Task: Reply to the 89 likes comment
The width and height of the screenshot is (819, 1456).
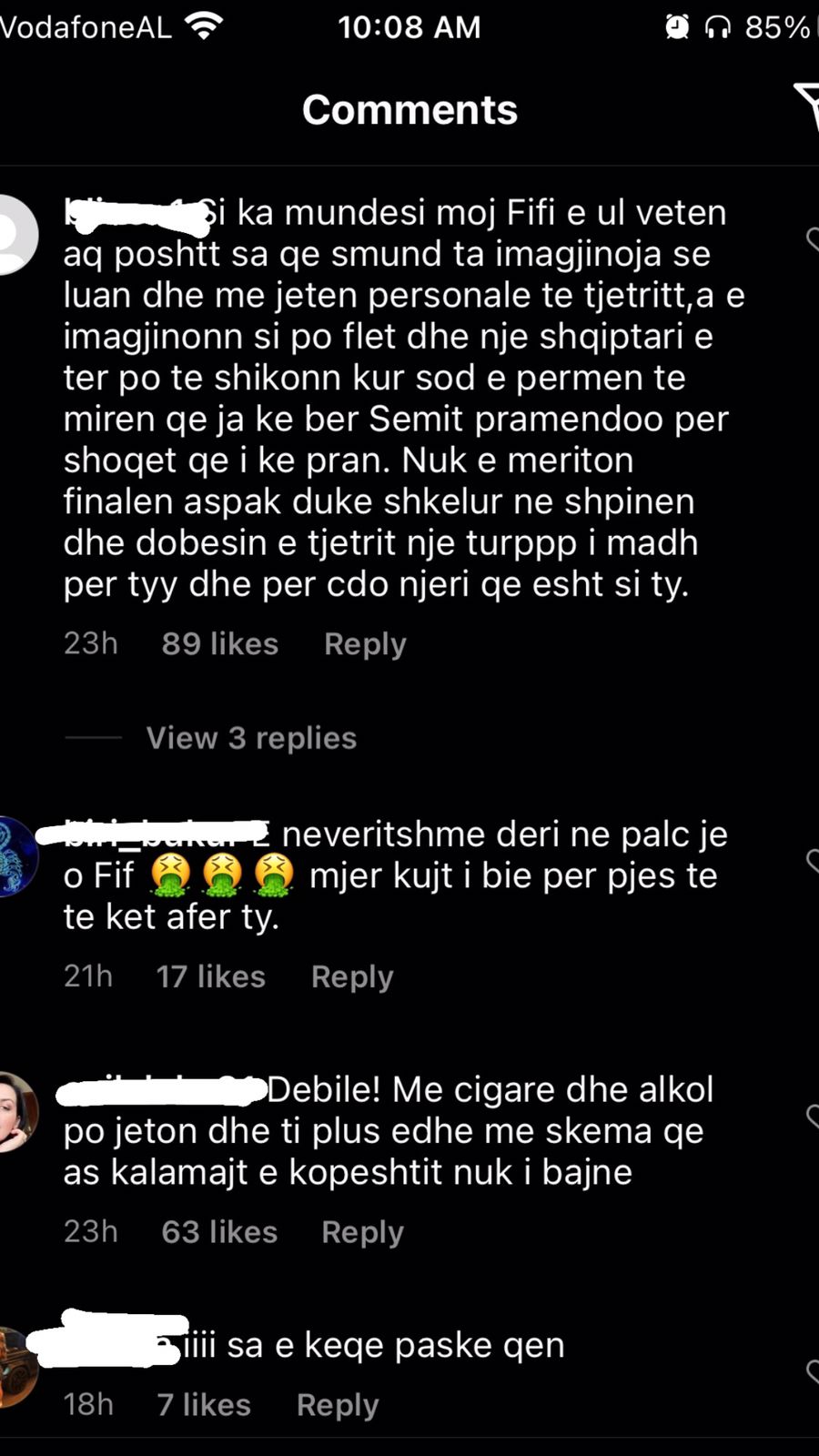Action: pyautogui.click(x=365, y=644)
